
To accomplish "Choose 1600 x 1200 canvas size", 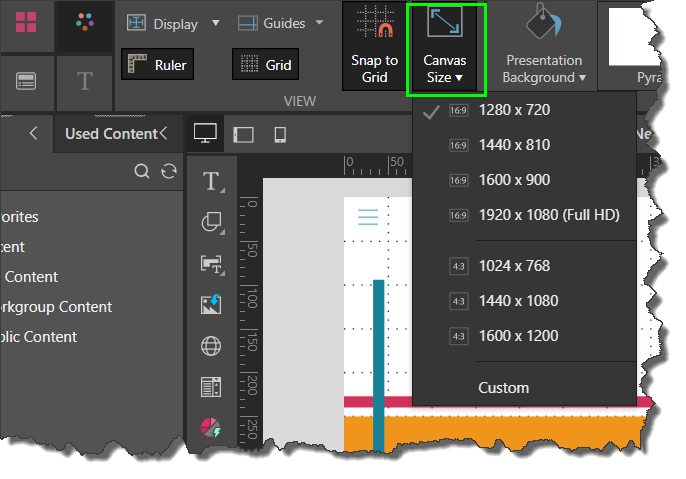I will (x=524, y=336).
